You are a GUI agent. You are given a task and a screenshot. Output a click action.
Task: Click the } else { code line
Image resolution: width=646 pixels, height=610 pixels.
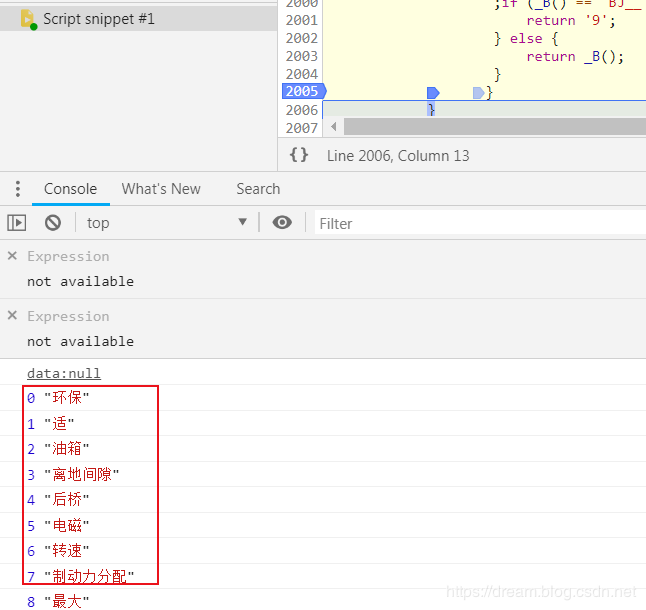coord(527,38)
